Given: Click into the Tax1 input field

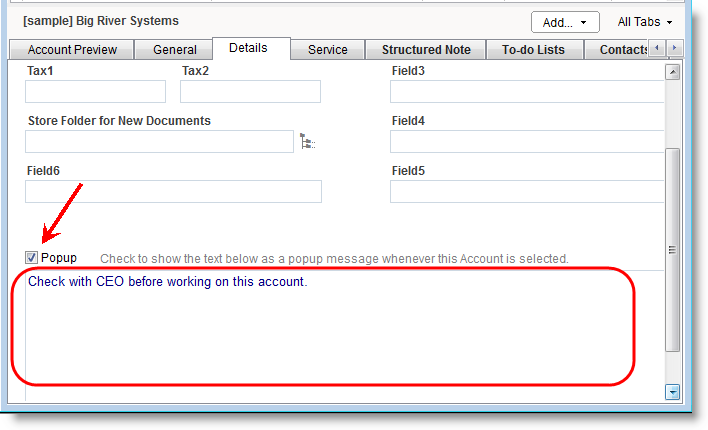Looking at the screenshot, I should click(95, 92).
